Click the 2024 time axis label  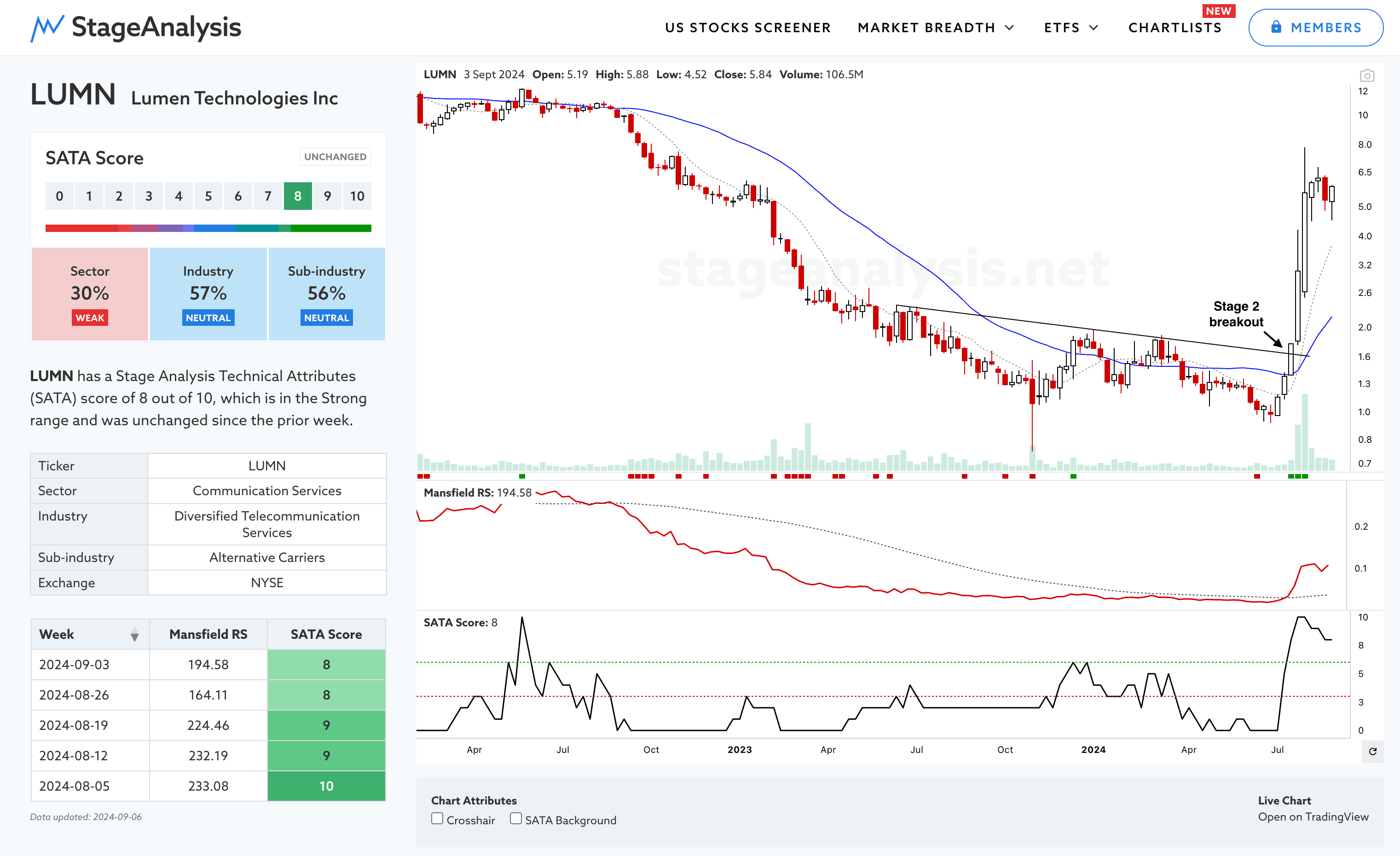tap(1093, 750)
